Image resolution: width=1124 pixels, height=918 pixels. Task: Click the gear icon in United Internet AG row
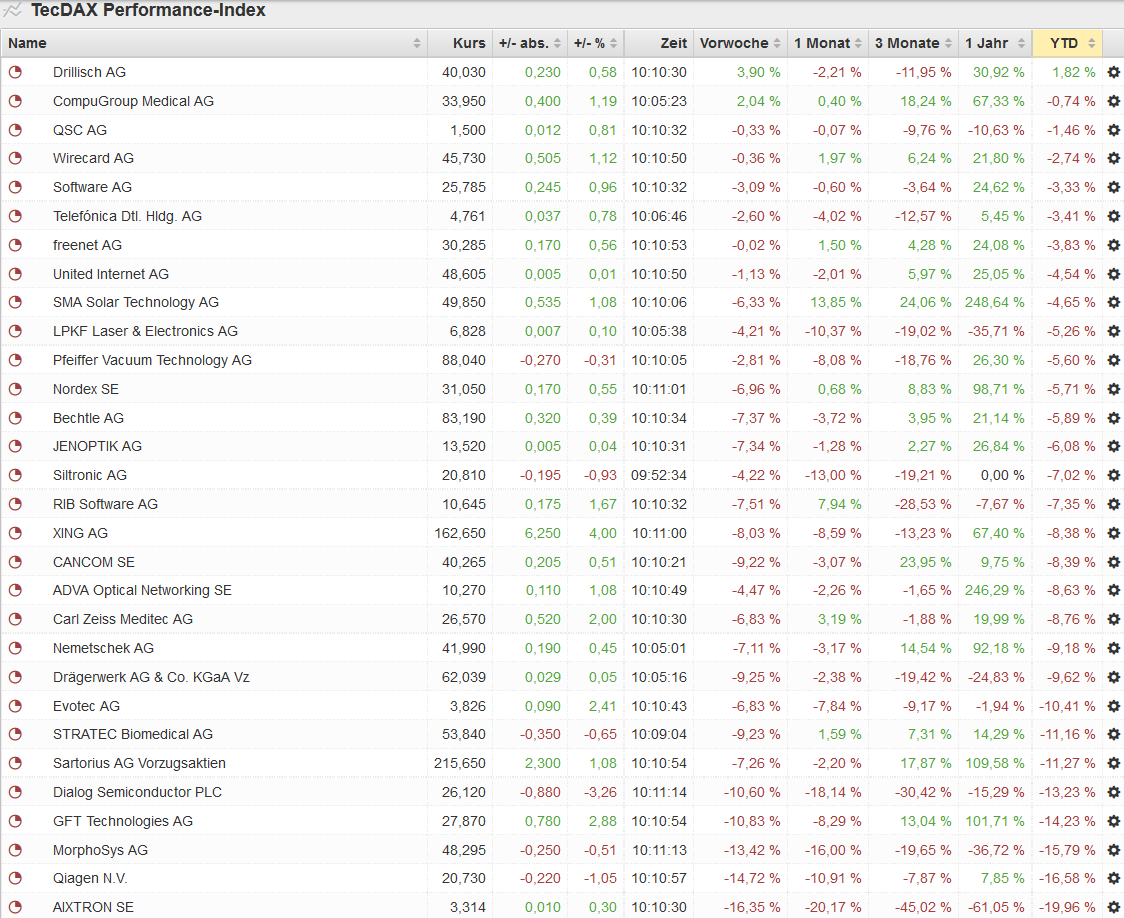pyautogui.click(x=1113, y=274)
